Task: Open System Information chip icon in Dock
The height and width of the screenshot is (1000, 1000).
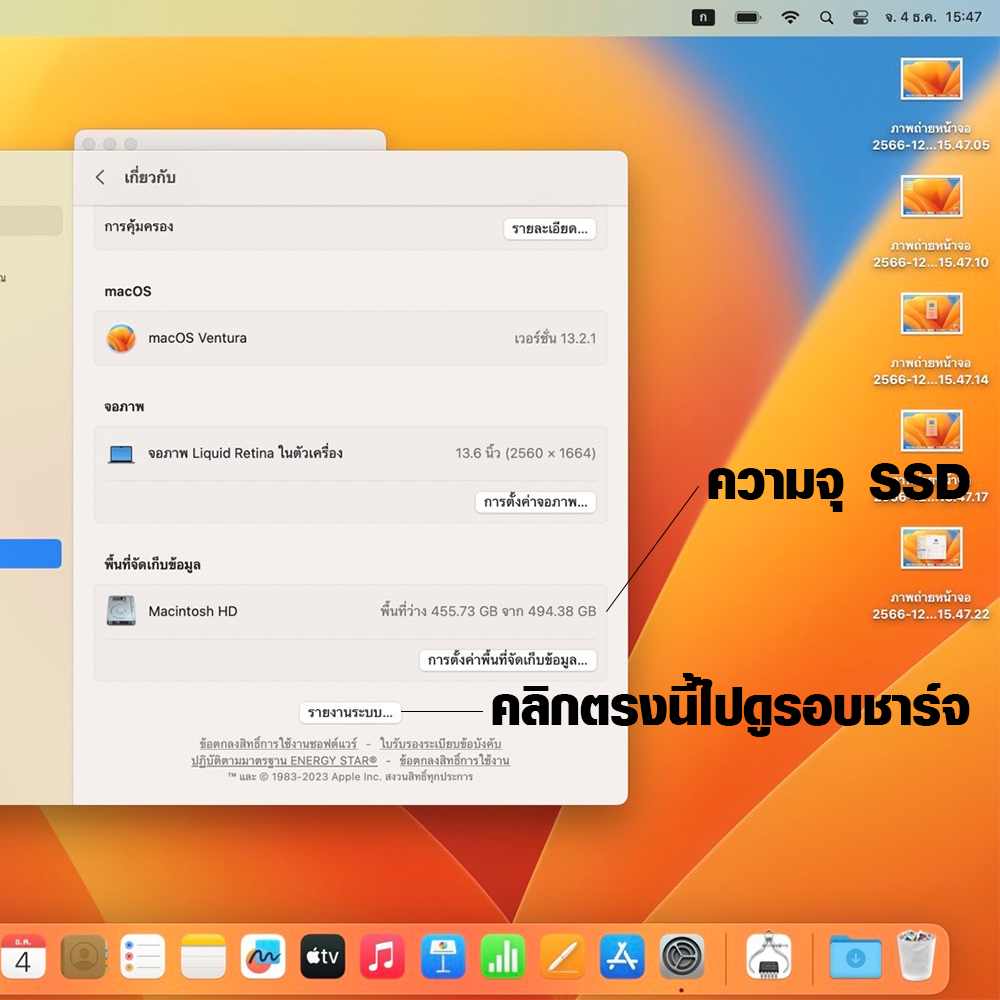Action: pyautogui.click(x=768, y=957)
